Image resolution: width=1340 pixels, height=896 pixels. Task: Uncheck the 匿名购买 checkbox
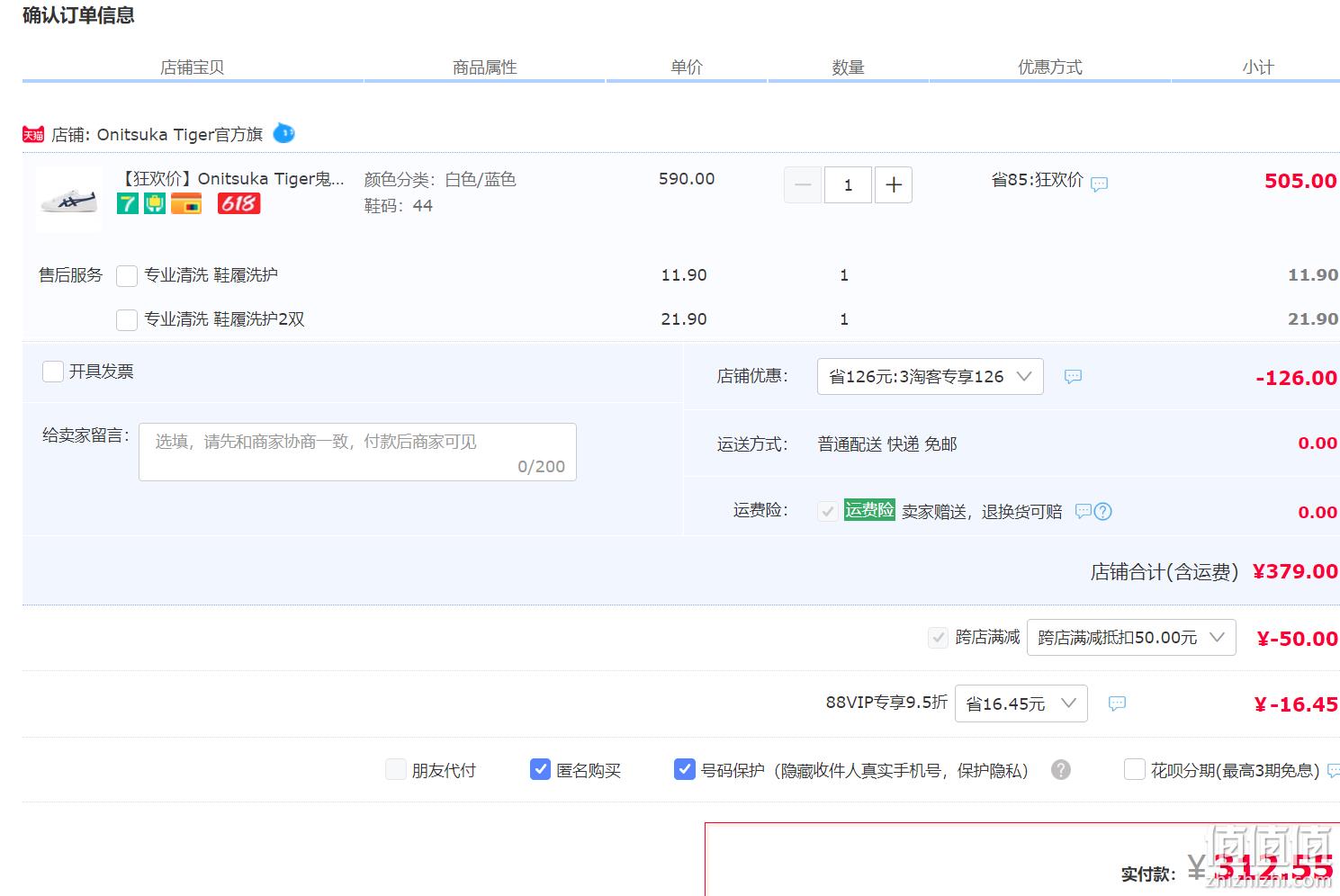click(x=540, y=769)
